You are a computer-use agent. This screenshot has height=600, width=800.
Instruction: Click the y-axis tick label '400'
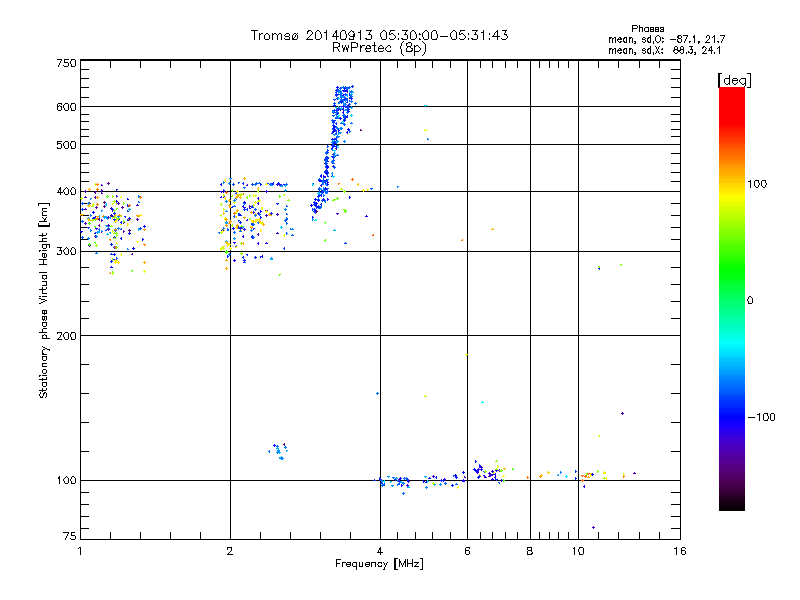(67, 191)
